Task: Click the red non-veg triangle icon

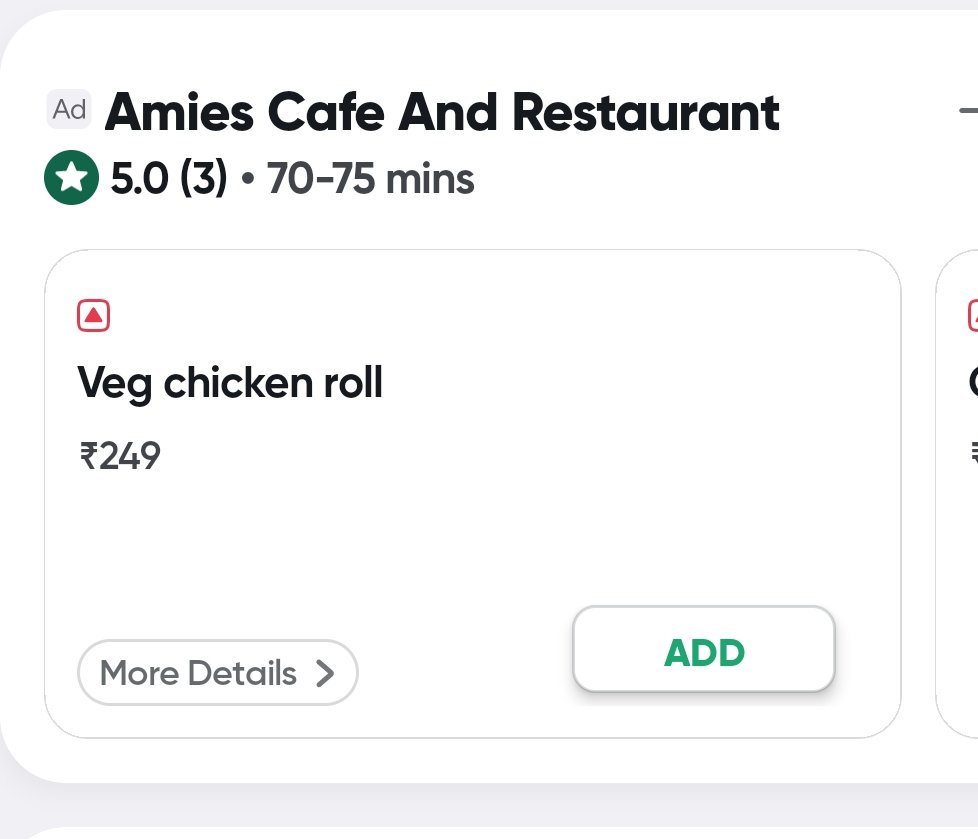Action: tap(93, 316)
